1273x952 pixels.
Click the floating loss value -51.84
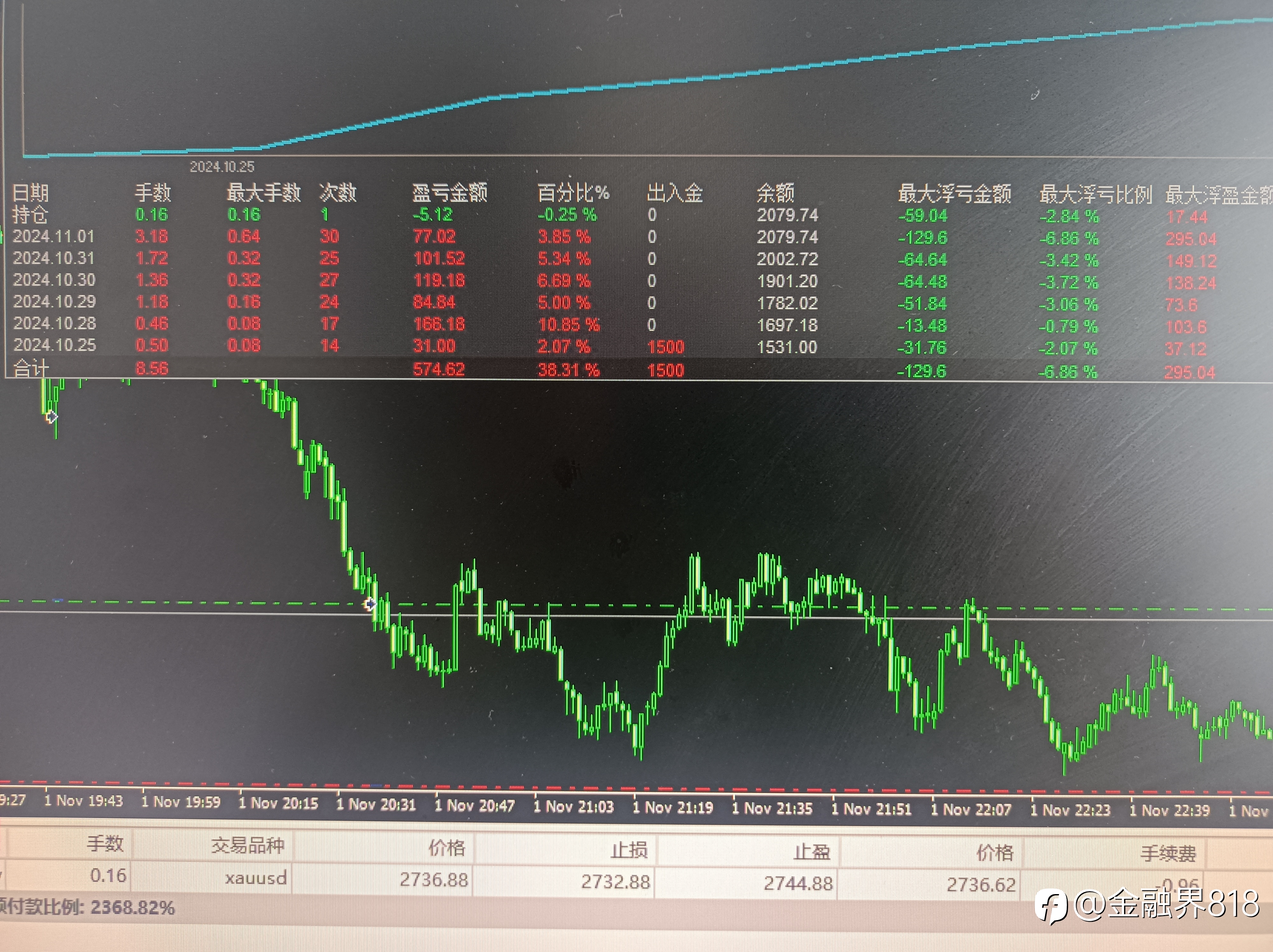coord(923,304)
